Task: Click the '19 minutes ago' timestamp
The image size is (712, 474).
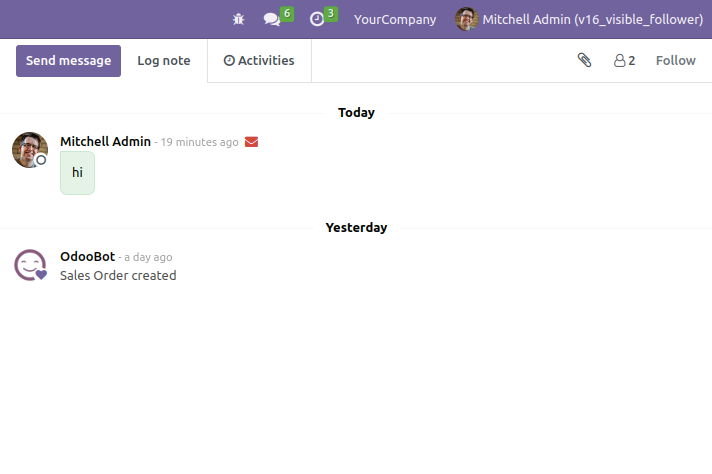Action: [199, 142]
